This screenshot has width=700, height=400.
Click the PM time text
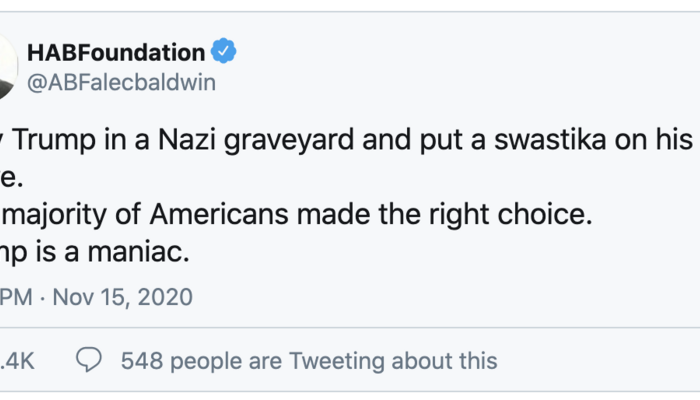pos(18,297)
